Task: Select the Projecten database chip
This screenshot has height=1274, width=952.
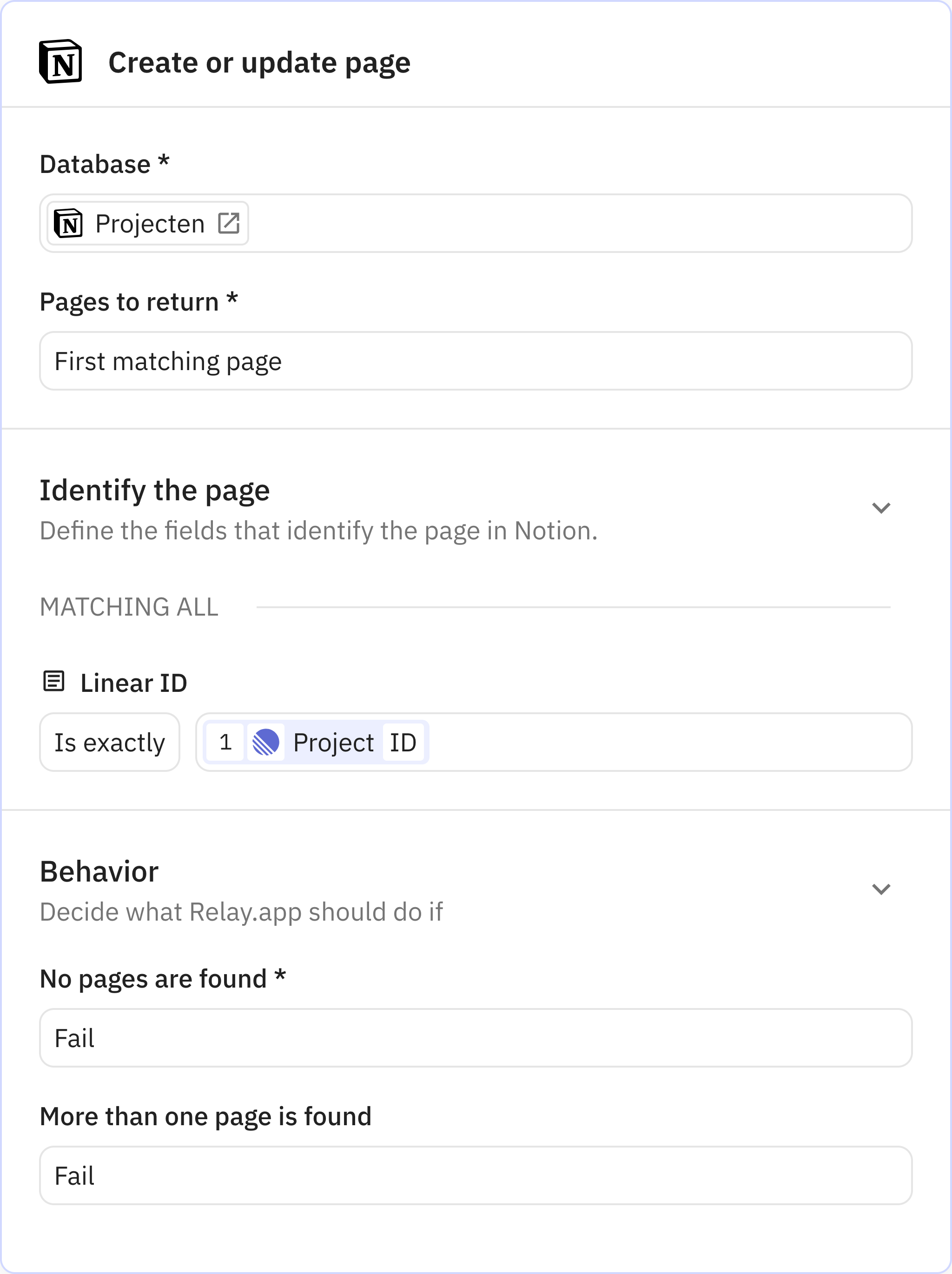Action: (x=148, y=224)
